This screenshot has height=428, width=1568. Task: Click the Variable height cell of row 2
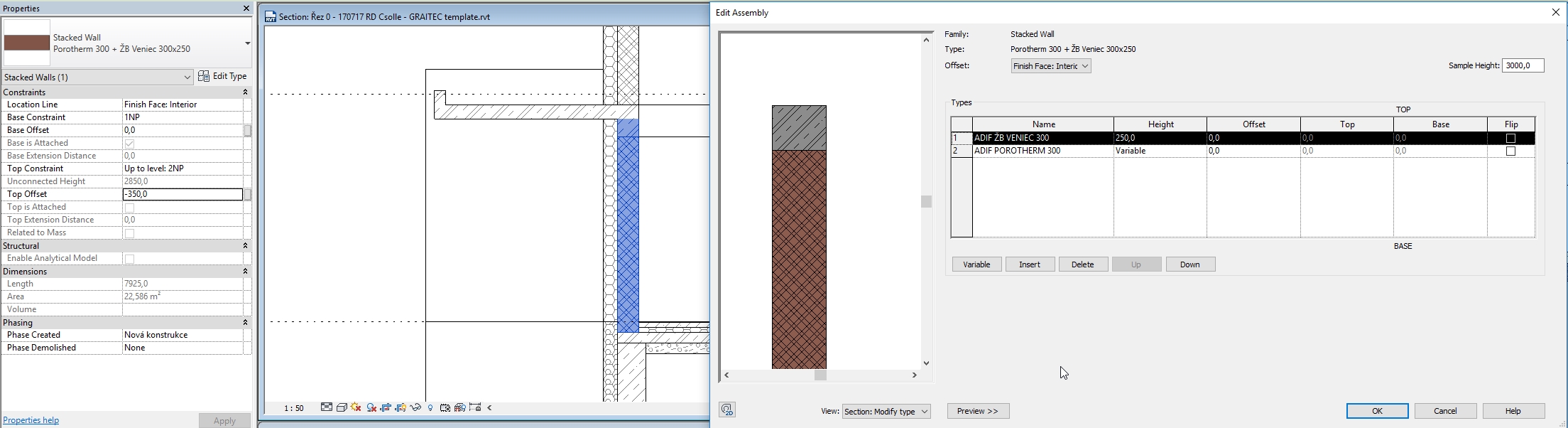tap(1160, 151)
